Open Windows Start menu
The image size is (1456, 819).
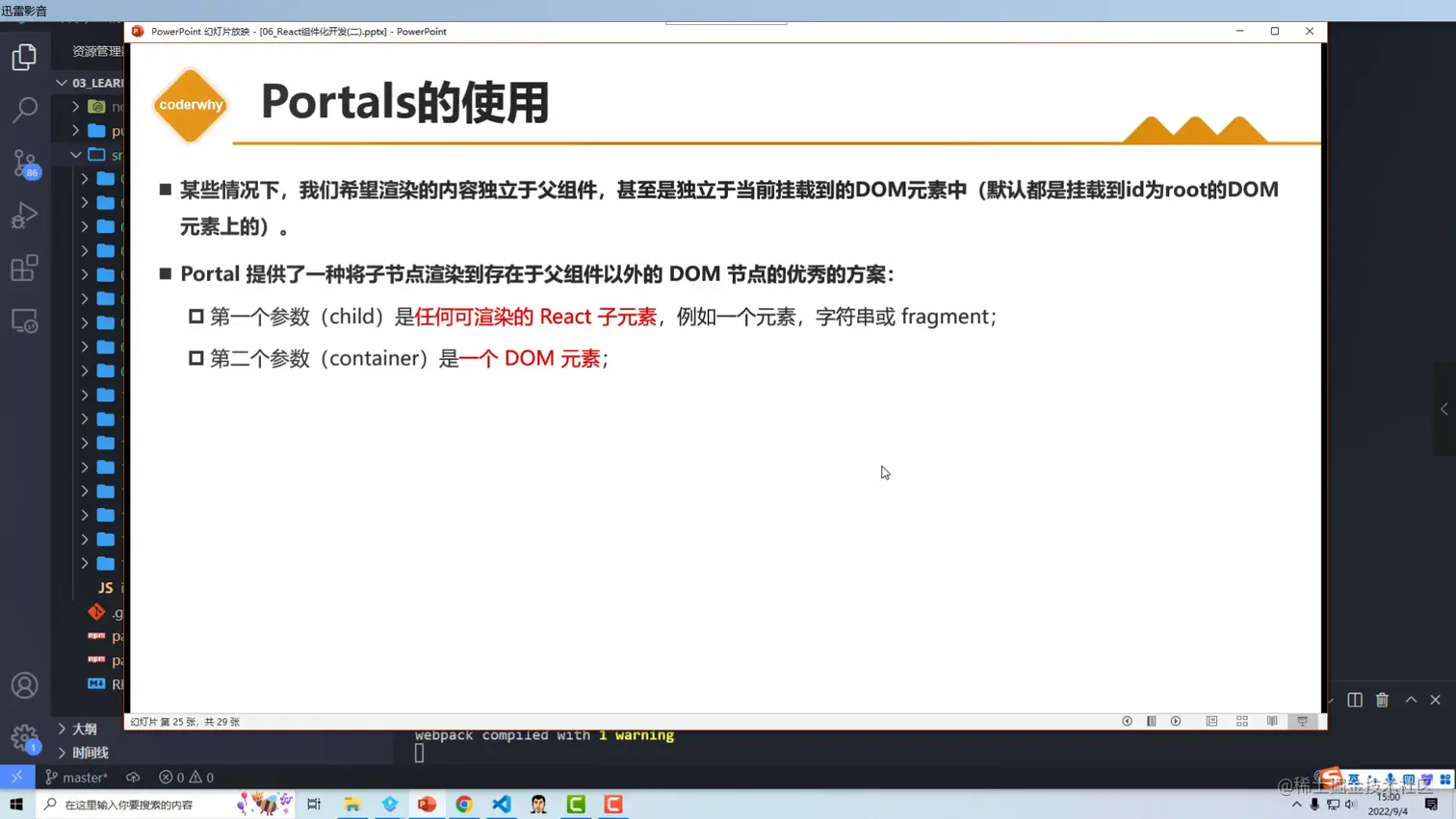tap(16, 804)
